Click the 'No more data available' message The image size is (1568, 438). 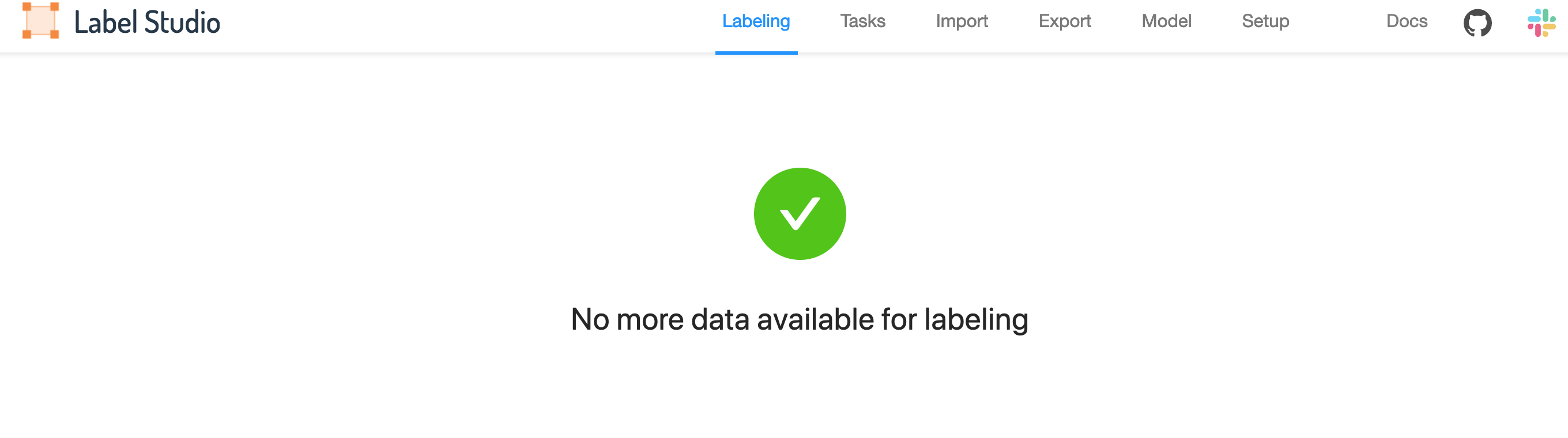tap(801, 317)
